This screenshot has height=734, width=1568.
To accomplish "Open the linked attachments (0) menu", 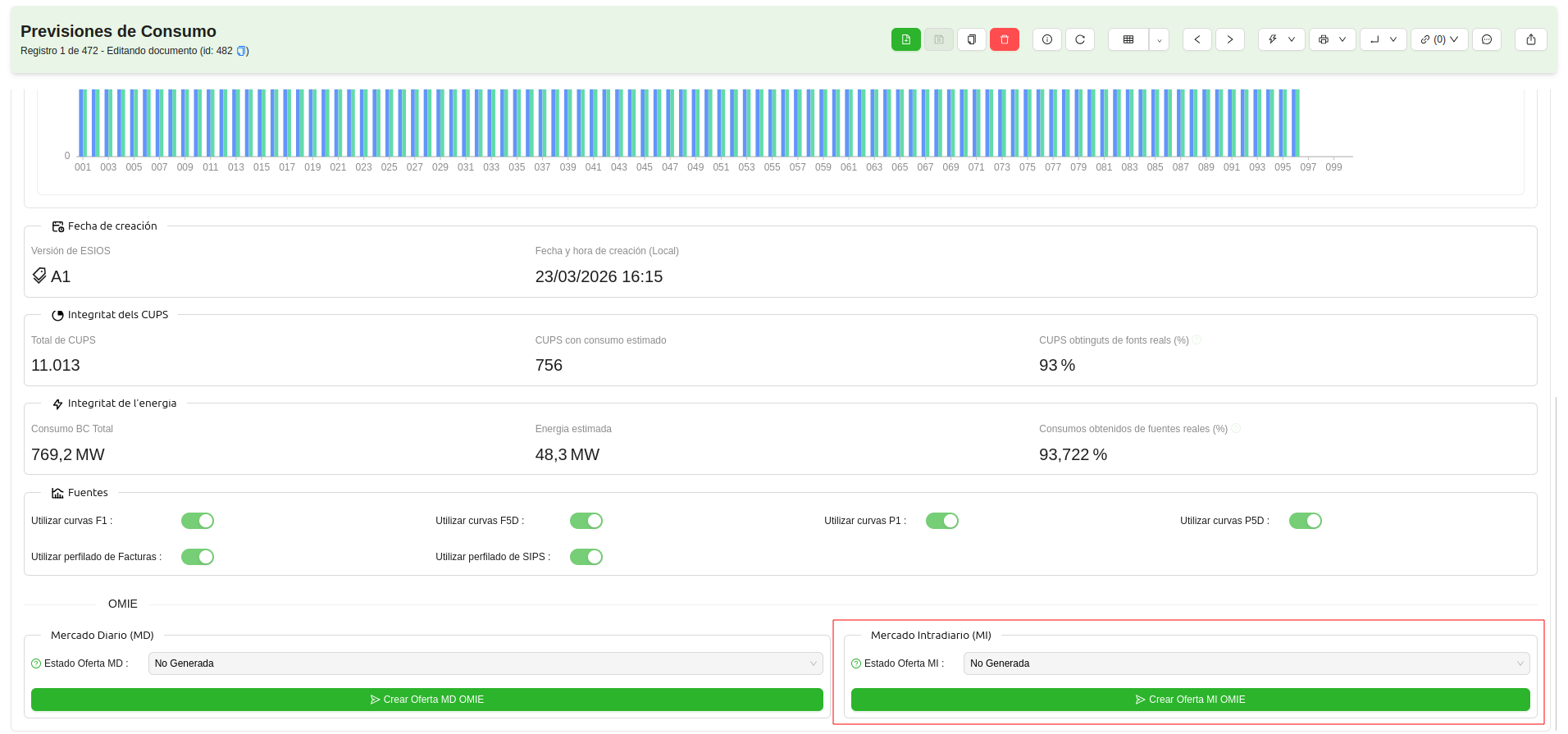I will pos(1438,39).
